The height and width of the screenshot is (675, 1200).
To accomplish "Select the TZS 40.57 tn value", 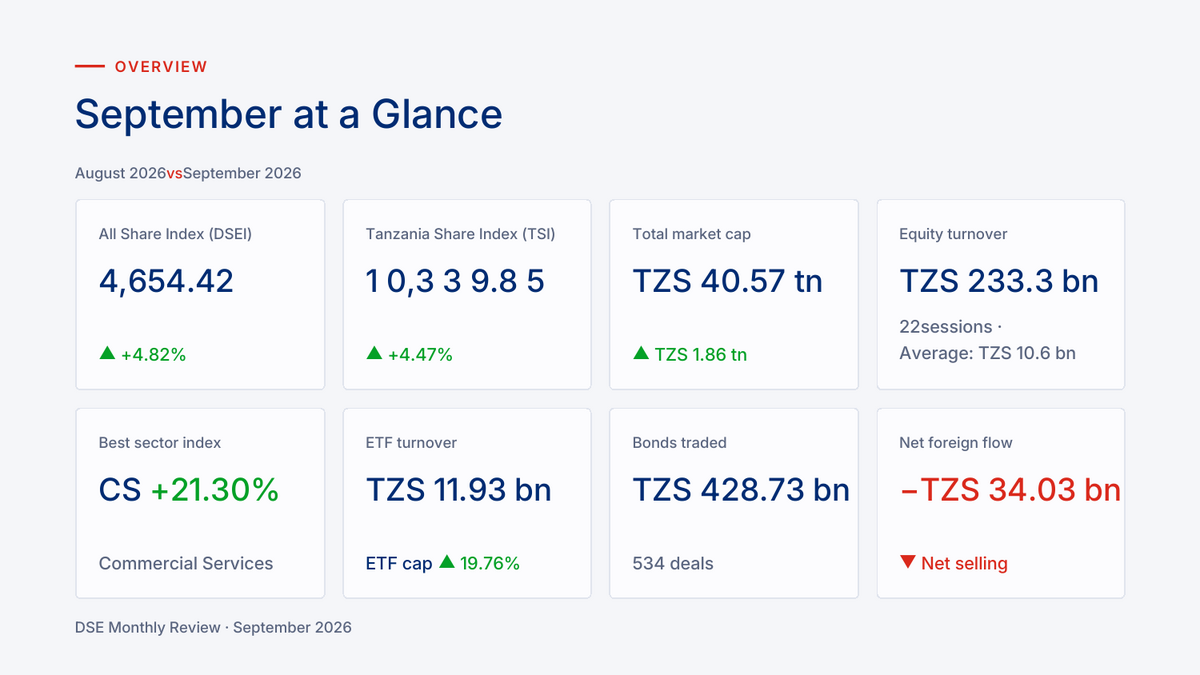I will coord(728,281).
